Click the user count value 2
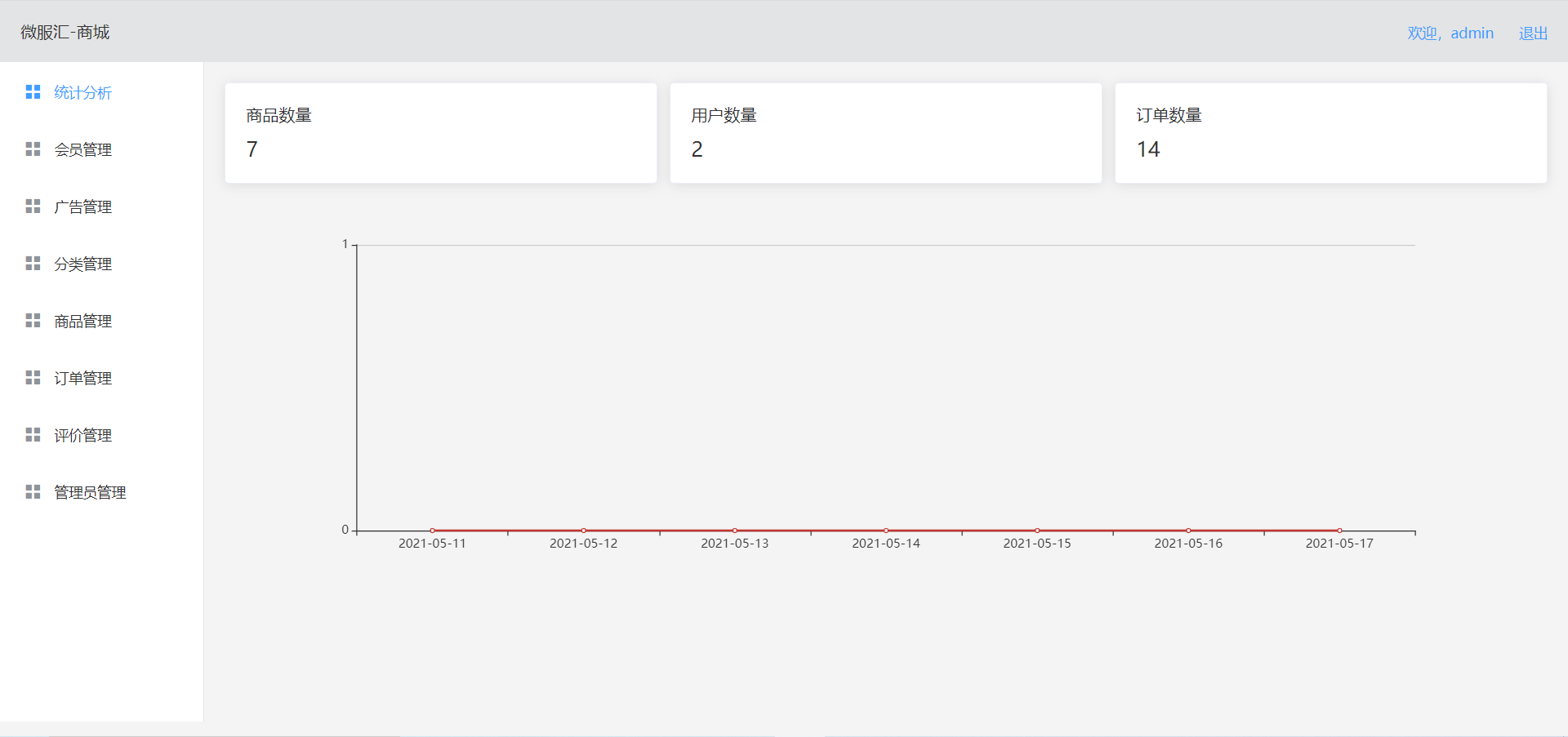Viewport: 1568px width, 737px height. point(697,149)
